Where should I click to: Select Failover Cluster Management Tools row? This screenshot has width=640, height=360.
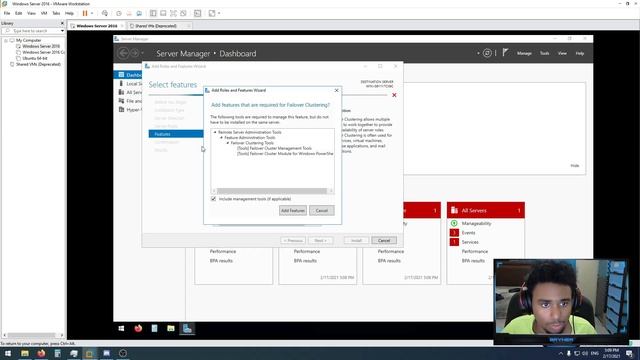point(274,148)
